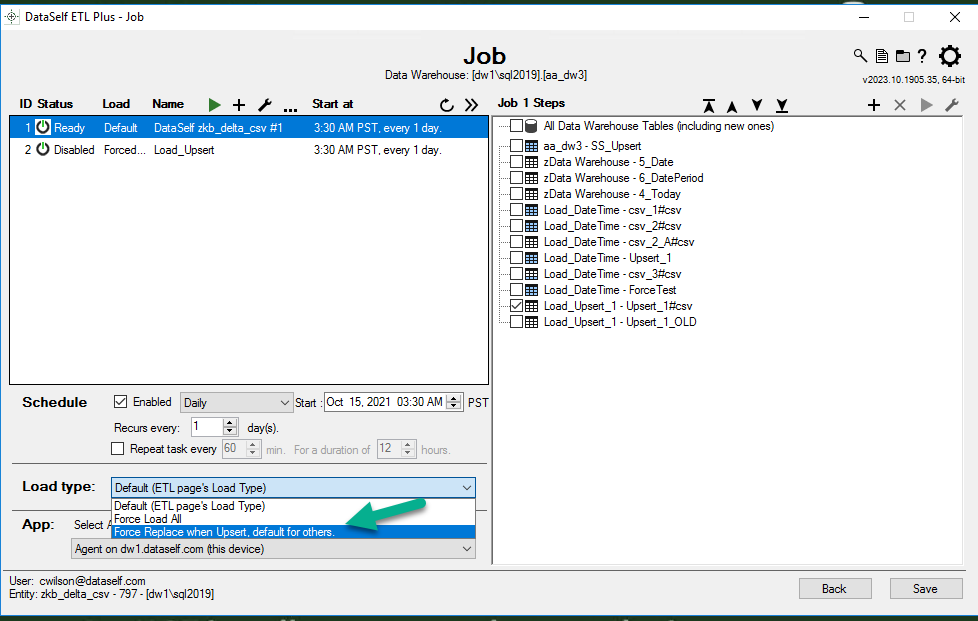Check All Data Warehouse Tables checkbox
Screen dimensions: 978x621
pyautogui.click(x=517, y=126)
